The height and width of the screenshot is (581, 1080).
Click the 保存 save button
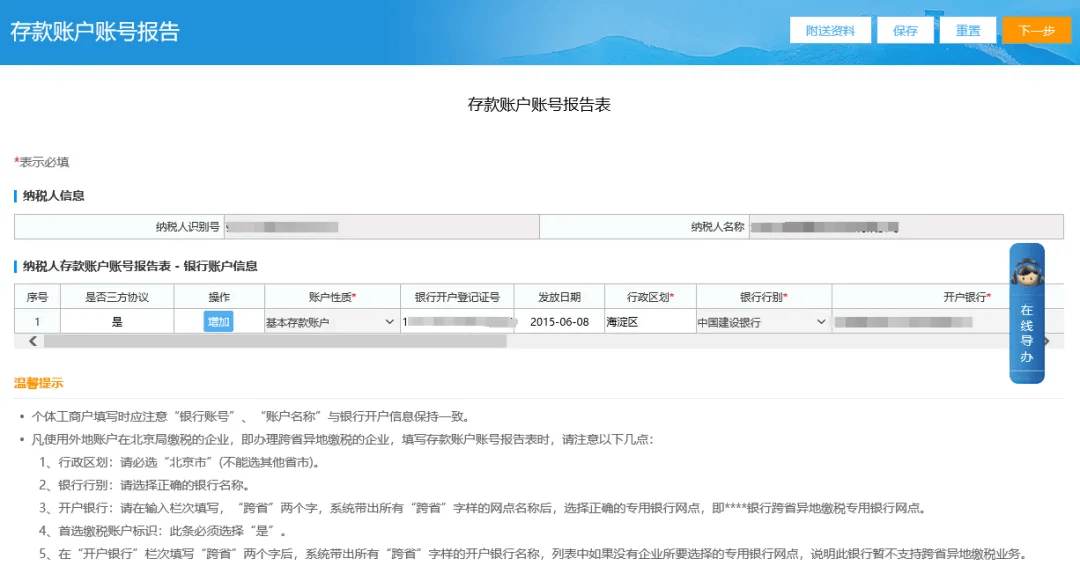point(905,29)
